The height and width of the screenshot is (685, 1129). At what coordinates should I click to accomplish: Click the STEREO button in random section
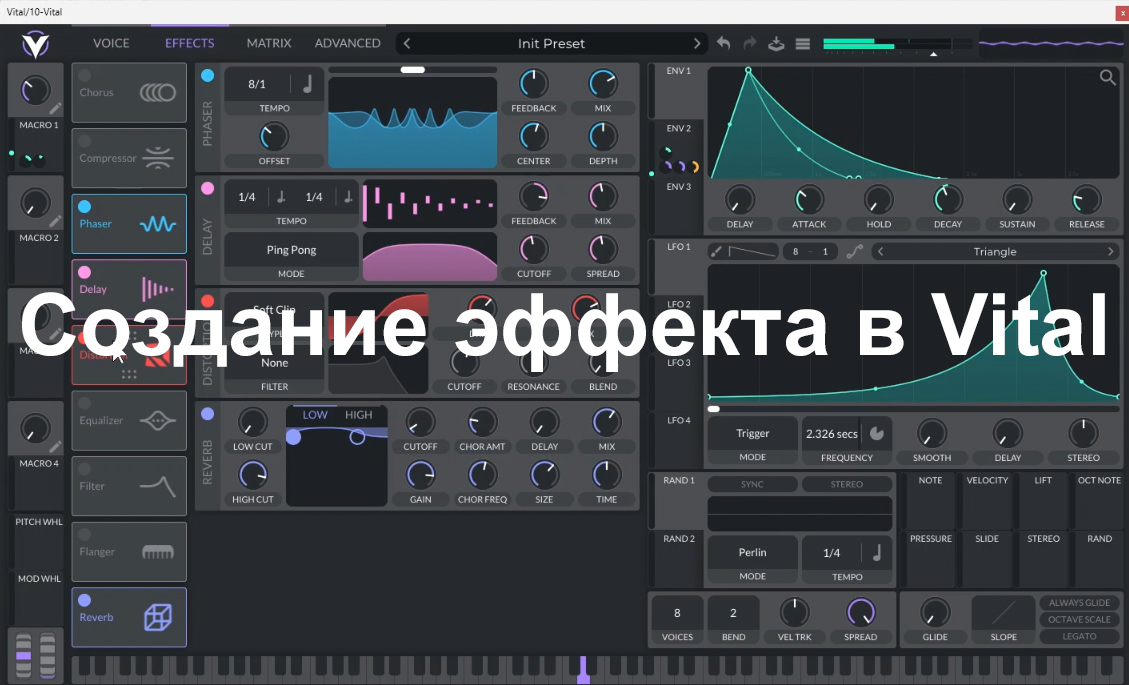point(847,484)
